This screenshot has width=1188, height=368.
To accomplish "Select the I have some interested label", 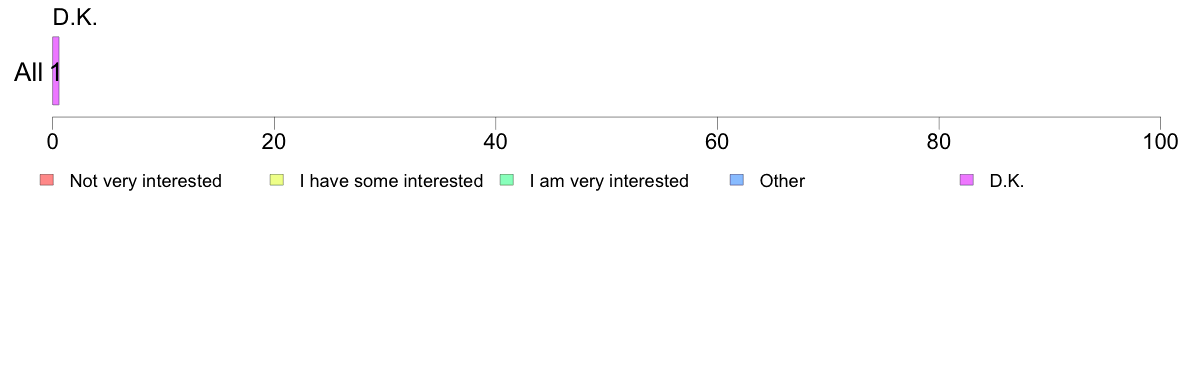I will [x=391, y=181].
